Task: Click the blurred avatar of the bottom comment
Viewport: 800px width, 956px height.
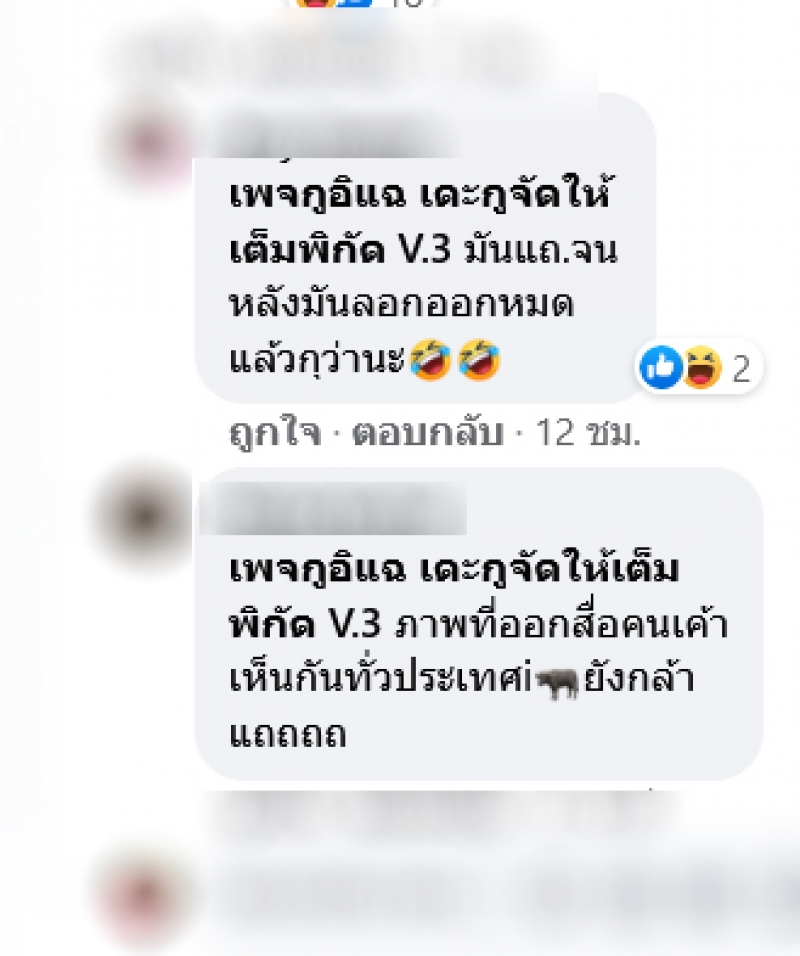Action: (x=143, y=894)
